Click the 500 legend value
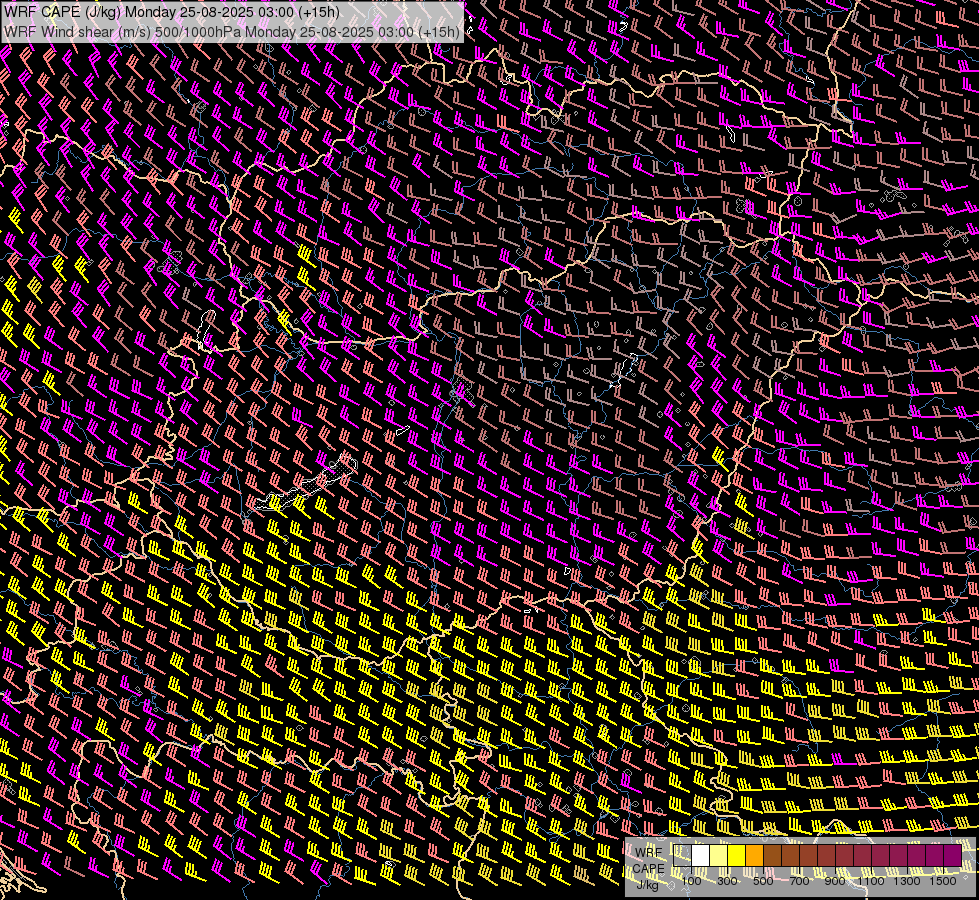Image resolution: width=979 pixels, height=900 pixels. coord(763,881)
